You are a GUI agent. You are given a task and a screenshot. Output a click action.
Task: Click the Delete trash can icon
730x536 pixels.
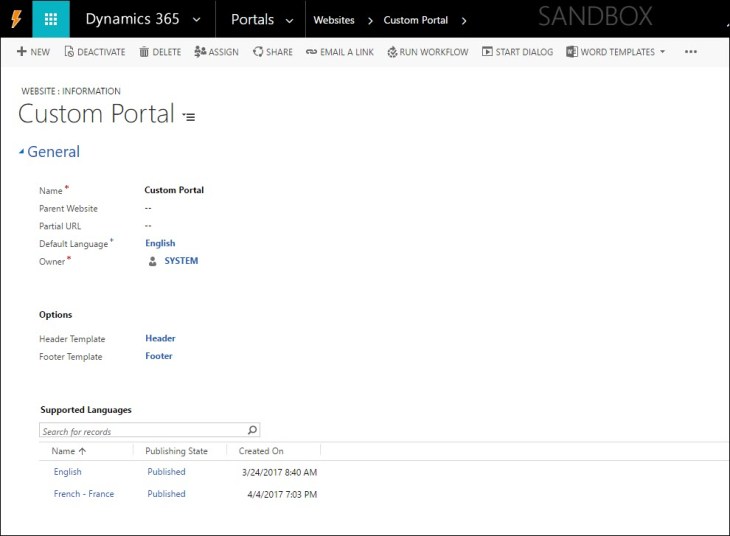144,52
